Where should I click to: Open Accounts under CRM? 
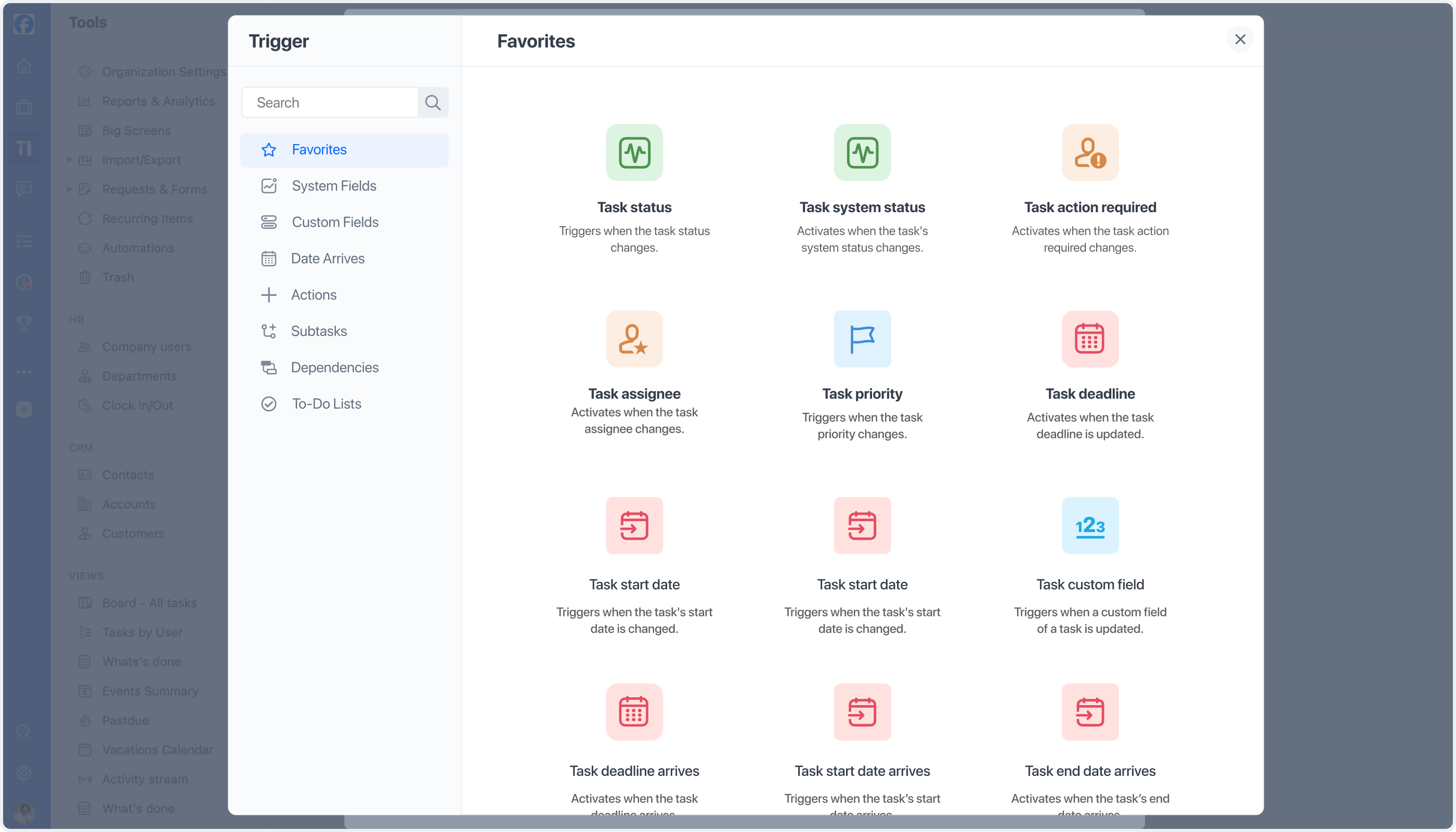(117, 504)
